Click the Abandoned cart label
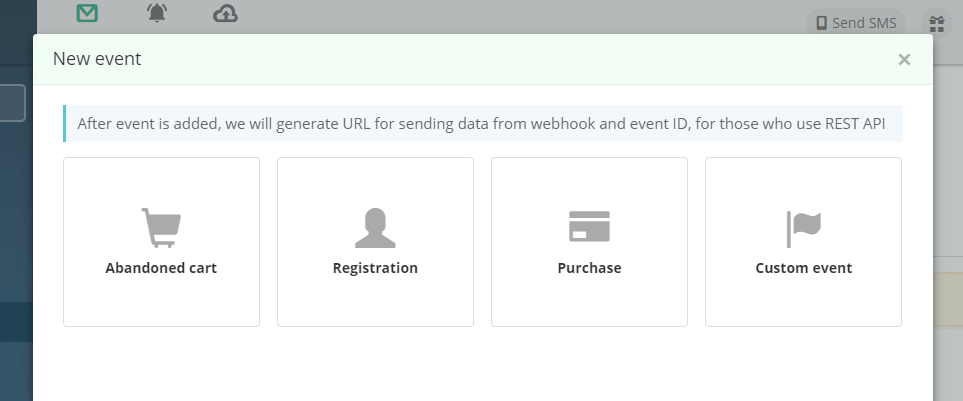The width and height of the screenshot is (963, 401). [x=161, y=268]
